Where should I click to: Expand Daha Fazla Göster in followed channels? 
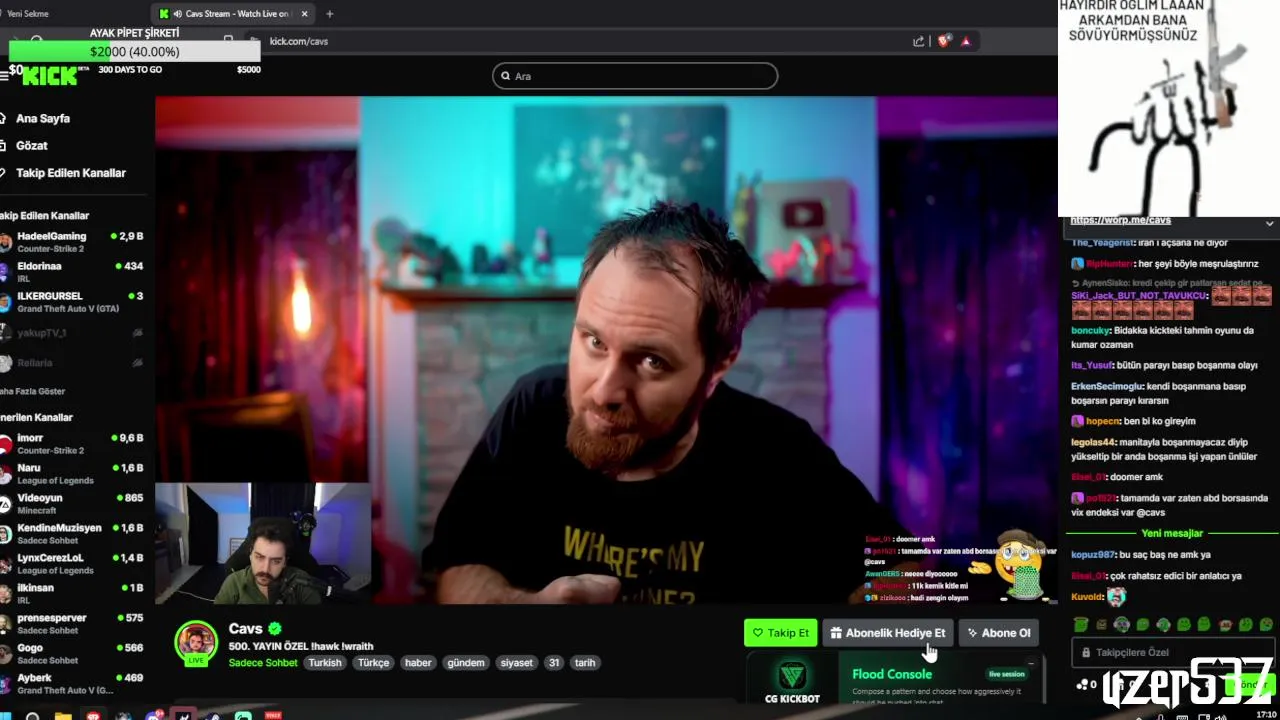point(32,391)
